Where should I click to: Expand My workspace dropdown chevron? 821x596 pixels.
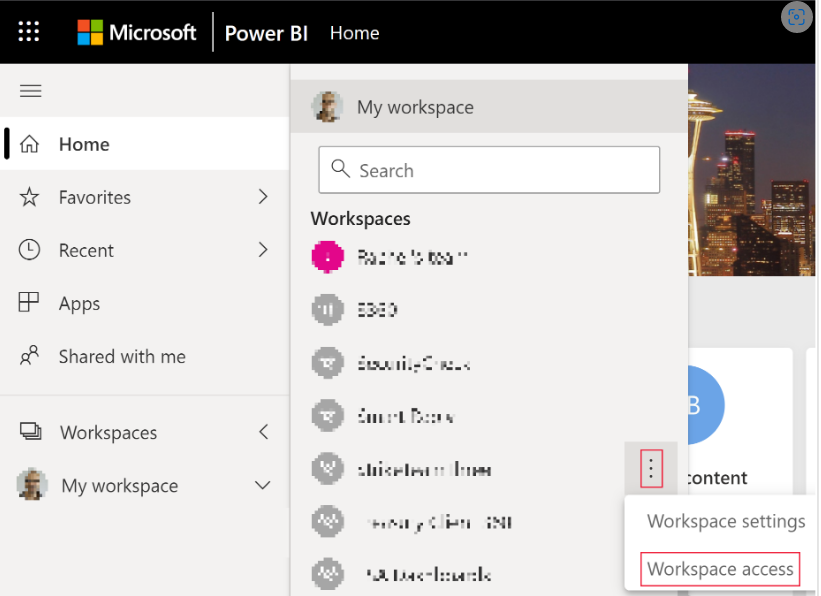263,485
